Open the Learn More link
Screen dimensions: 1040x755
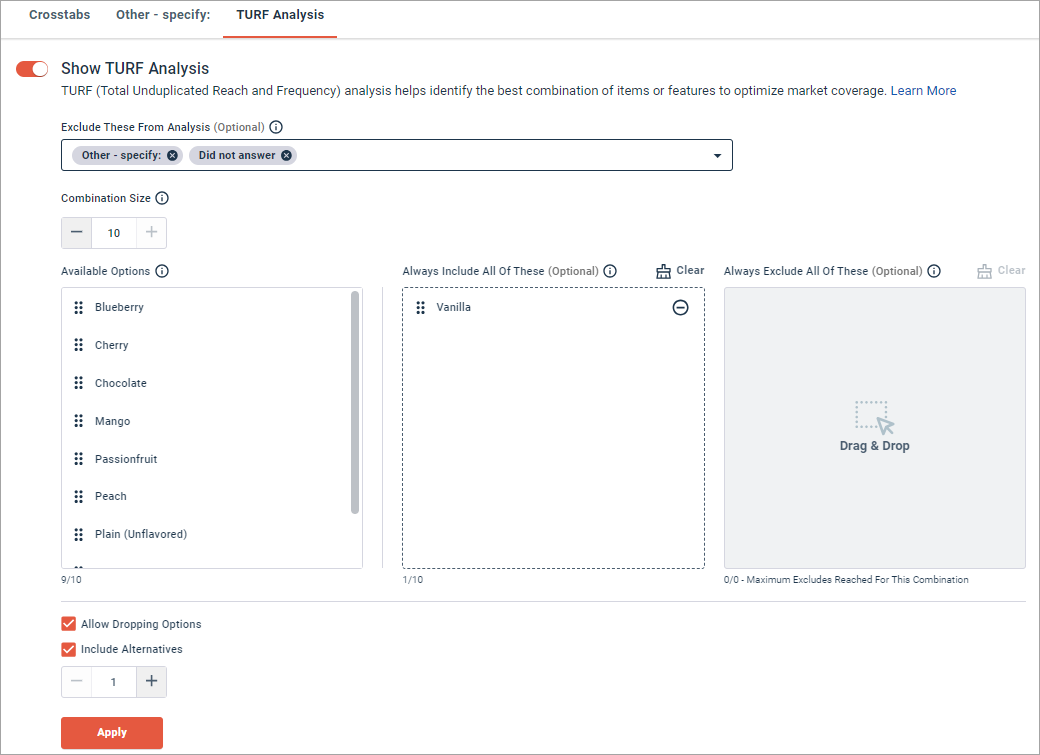pos(923,91)
